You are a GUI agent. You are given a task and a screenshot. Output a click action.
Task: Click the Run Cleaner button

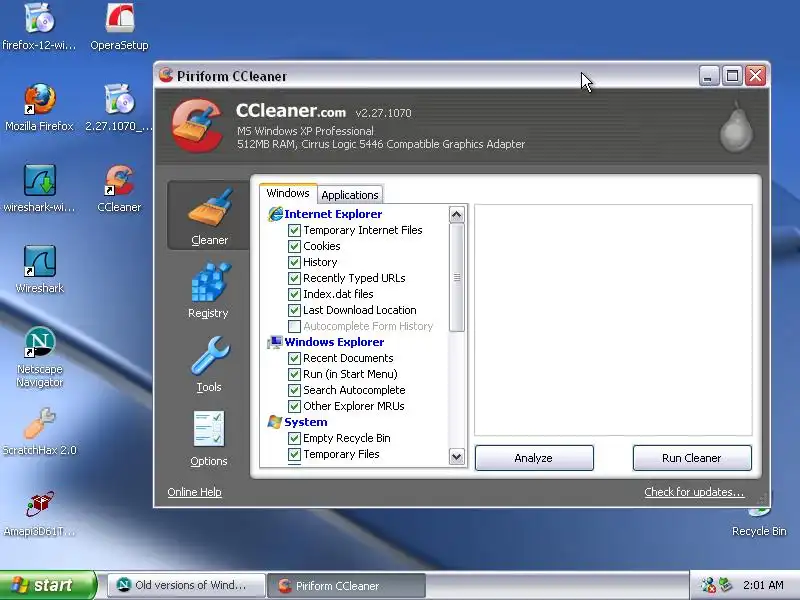(x=692, y=458)
